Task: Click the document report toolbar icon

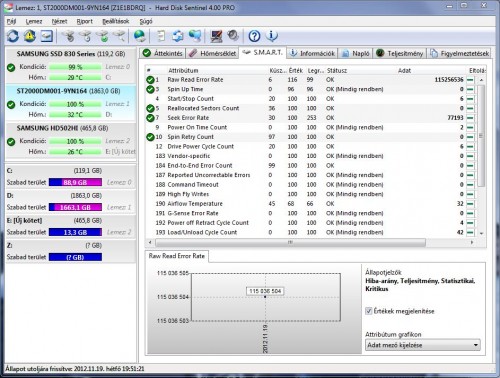Action: coord(161,36)
